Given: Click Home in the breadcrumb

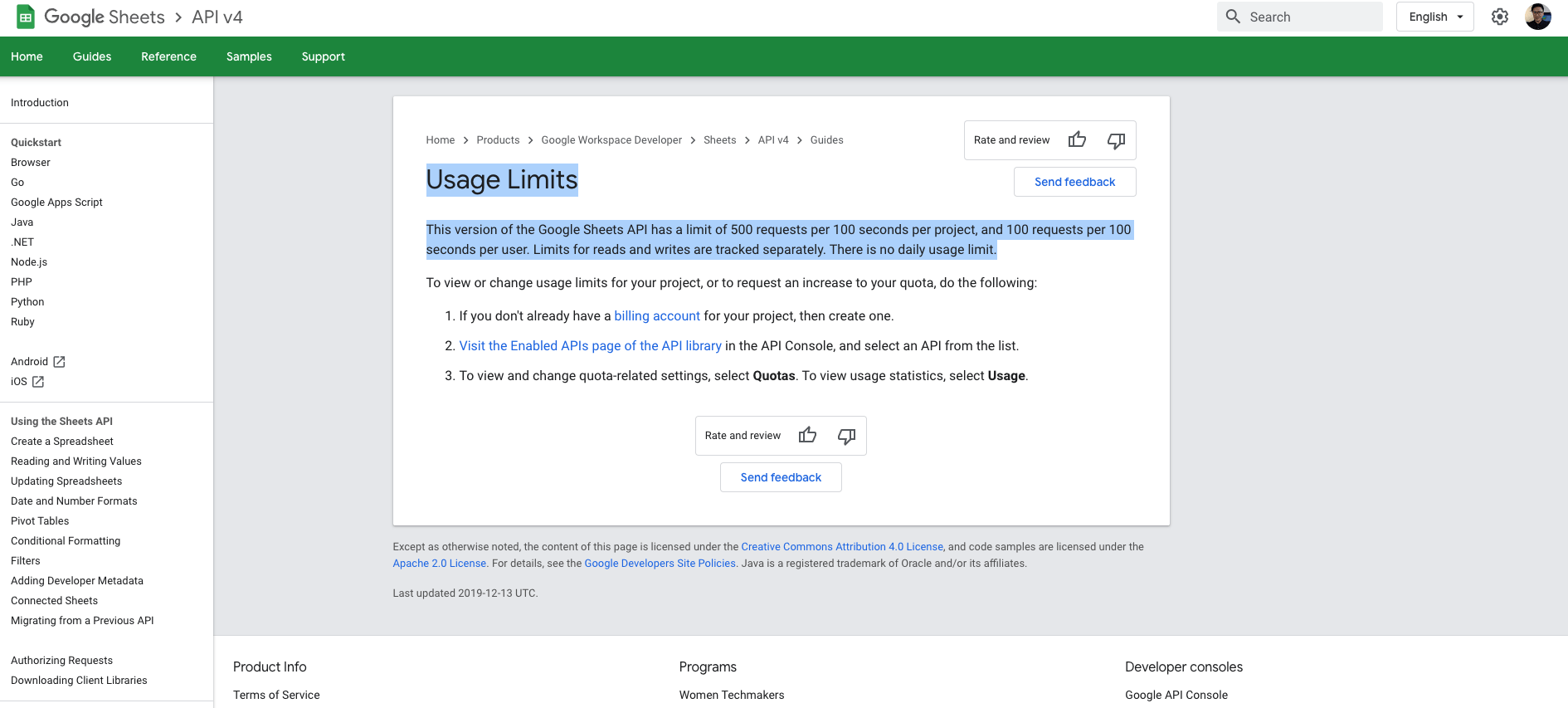Looking at the screenshot, I should coord(441,140).
